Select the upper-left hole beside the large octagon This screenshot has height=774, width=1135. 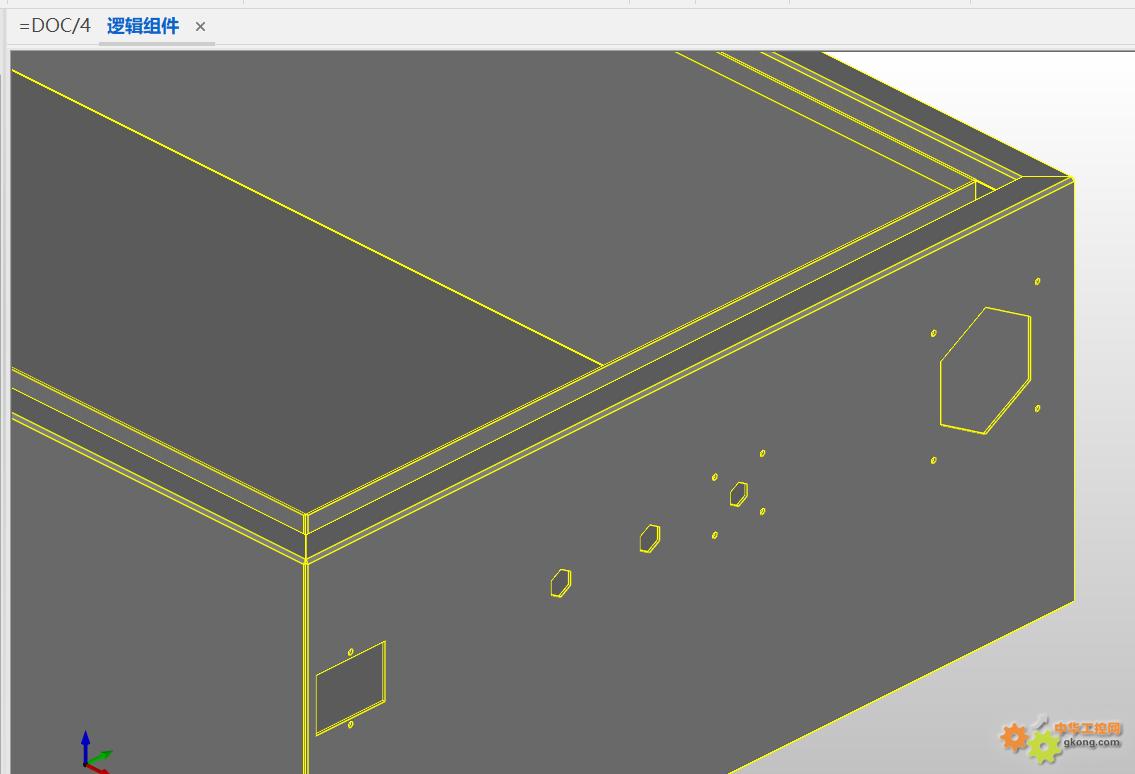point(934,333)
